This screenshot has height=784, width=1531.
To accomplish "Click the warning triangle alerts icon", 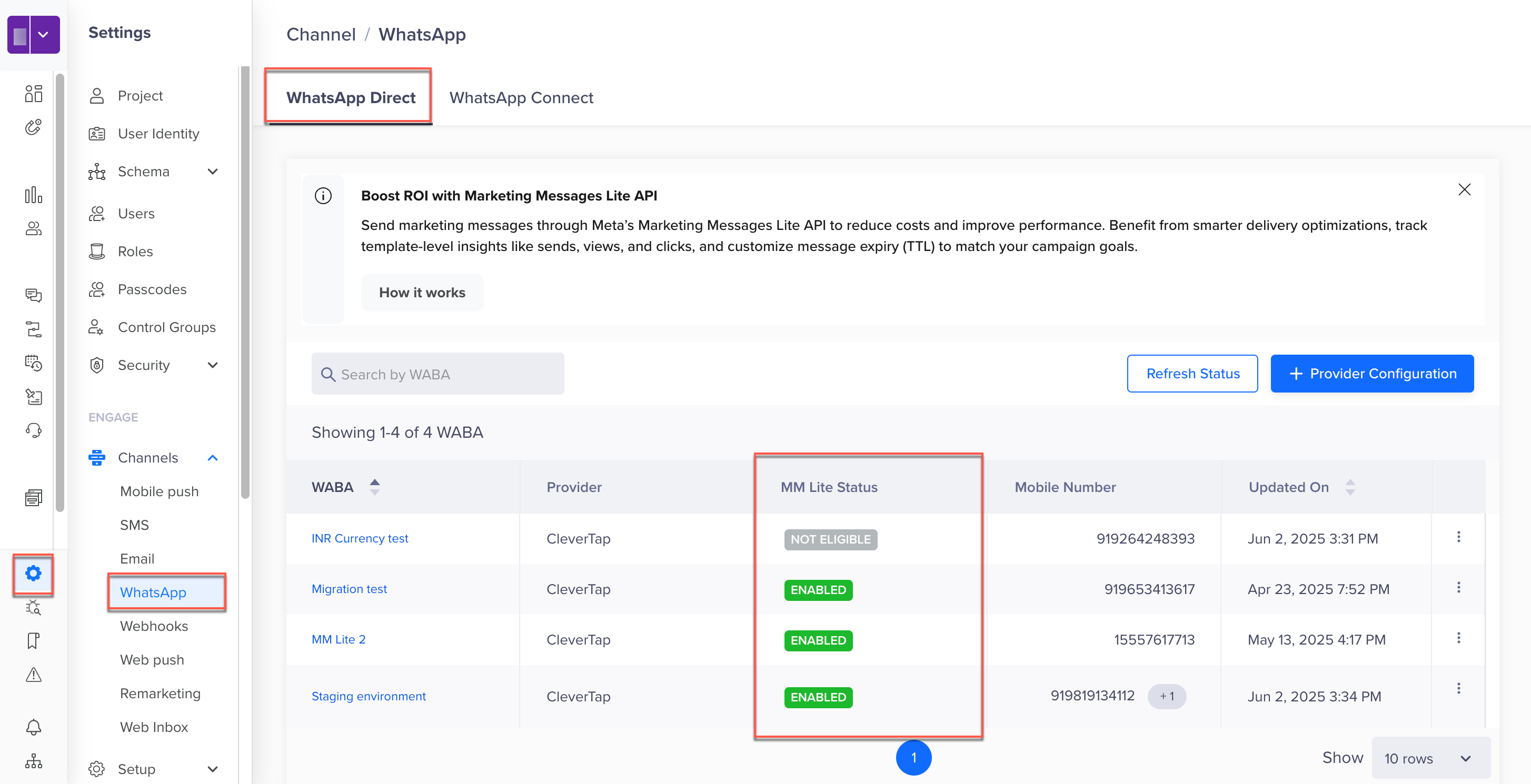I will coord(33,675).
